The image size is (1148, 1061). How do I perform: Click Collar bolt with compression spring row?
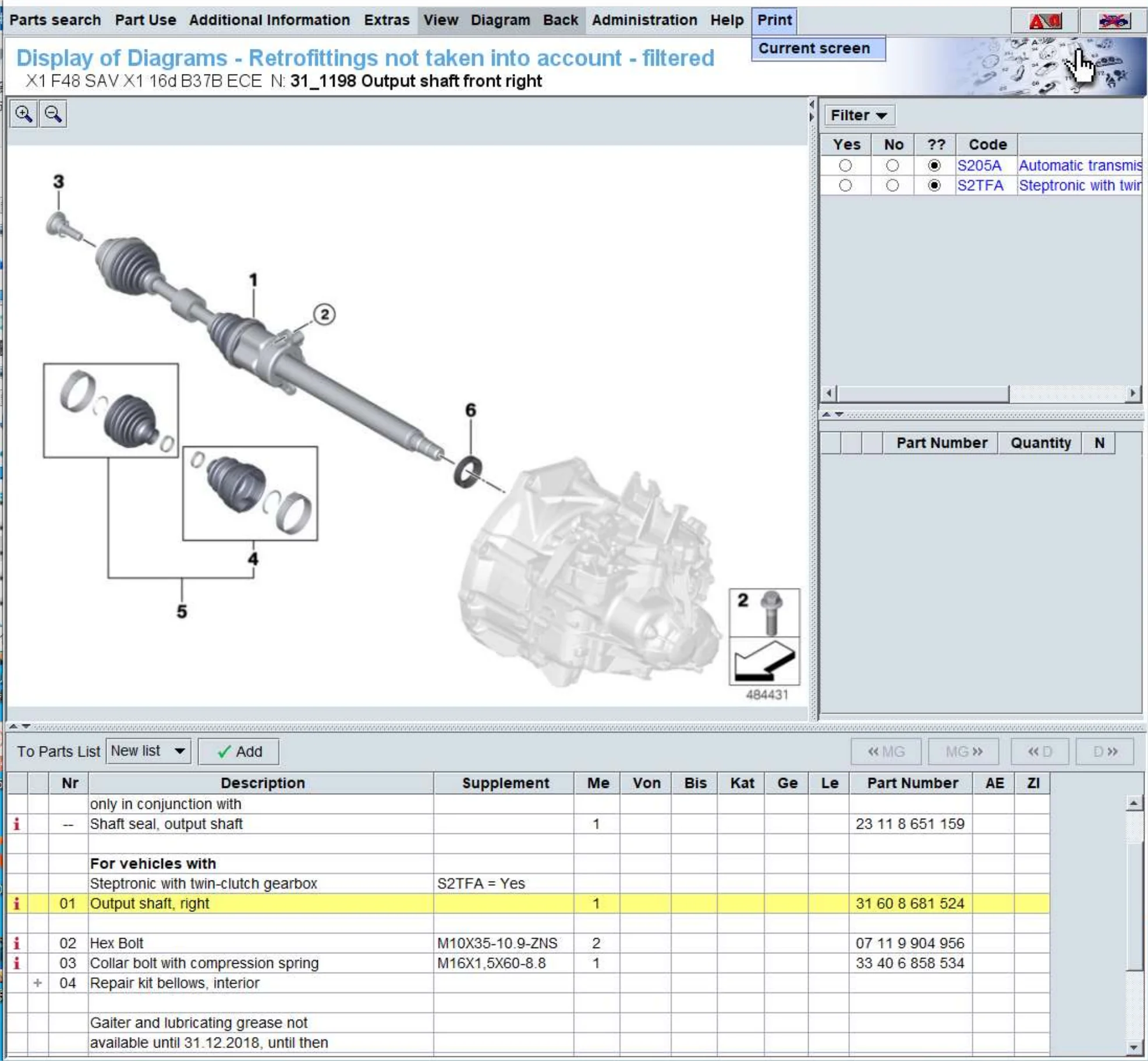pos(528,963)
